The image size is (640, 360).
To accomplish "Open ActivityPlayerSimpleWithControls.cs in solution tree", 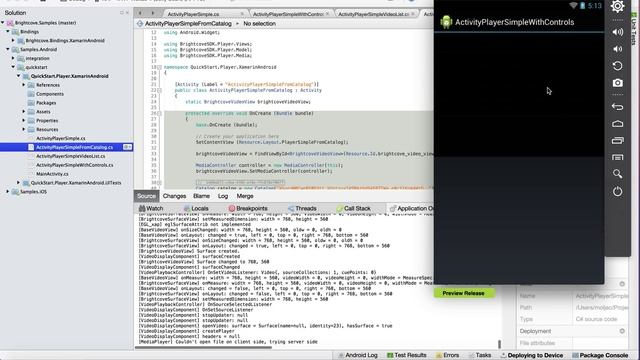I will pos(74,165).
